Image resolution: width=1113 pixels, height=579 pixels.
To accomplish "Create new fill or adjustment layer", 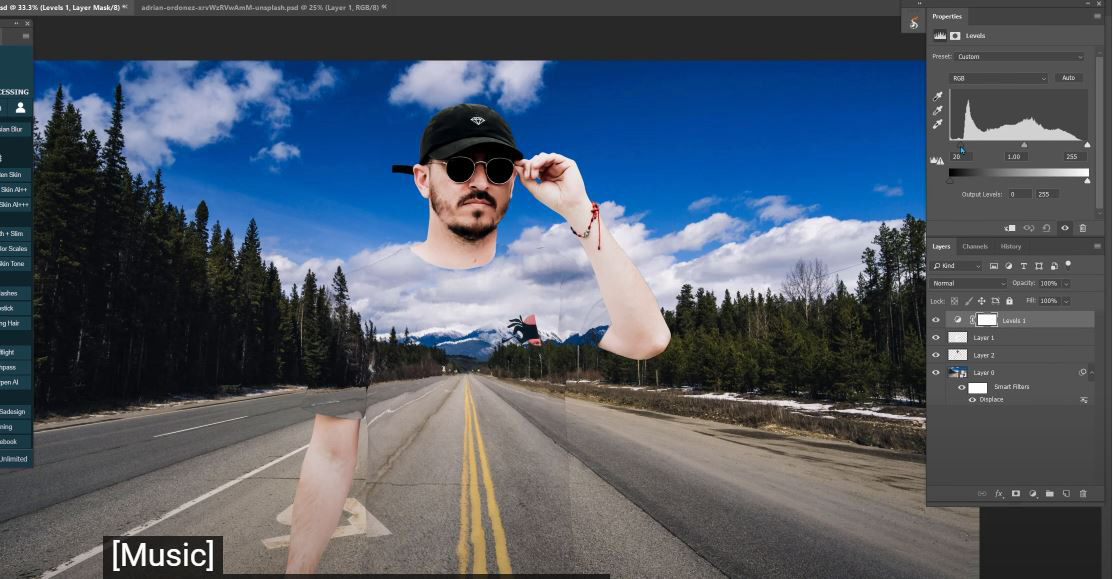I will [x=1033, y=494].
